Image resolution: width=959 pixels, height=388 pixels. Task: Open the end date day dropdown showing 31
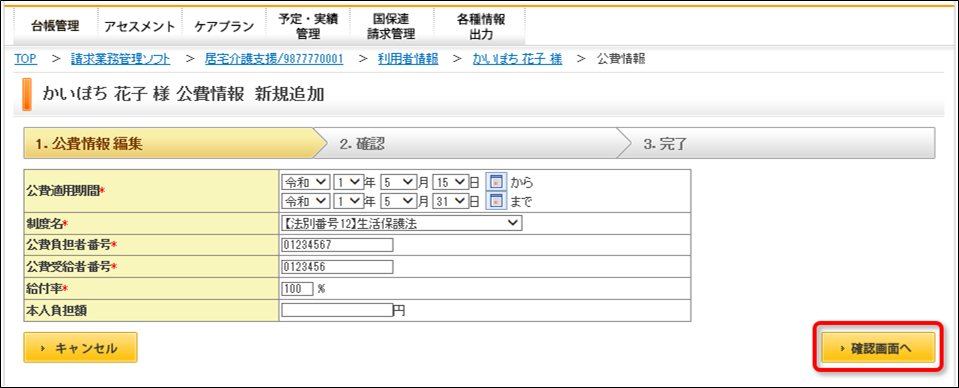(450, 200)
